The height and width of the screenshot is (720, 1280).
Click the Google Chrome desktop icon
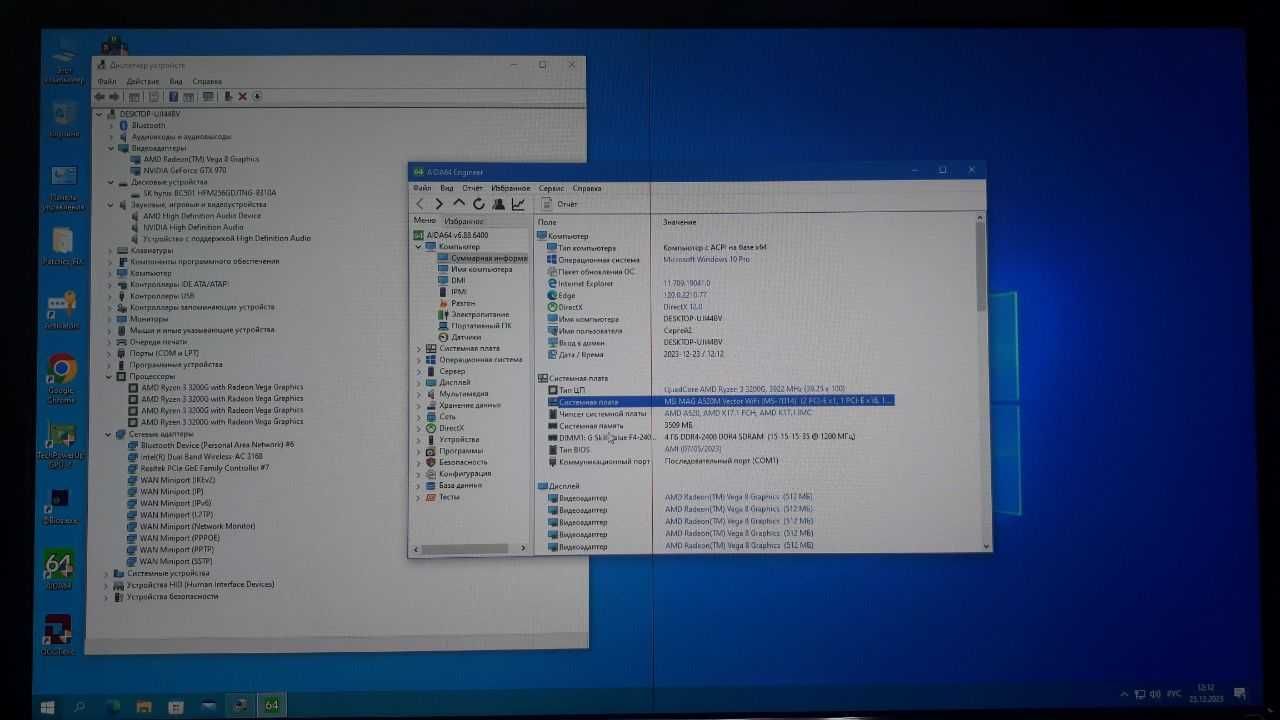pos(62,378)
